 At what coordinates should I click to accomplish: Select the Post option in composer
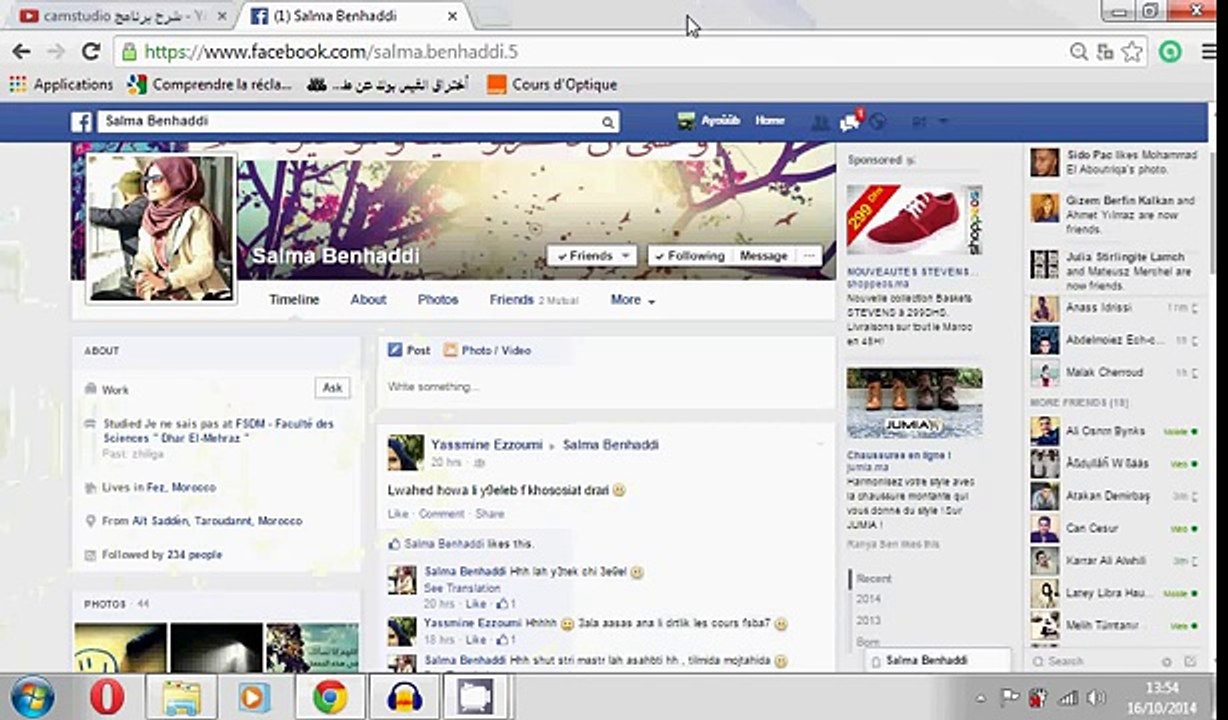tap(409, 351)
